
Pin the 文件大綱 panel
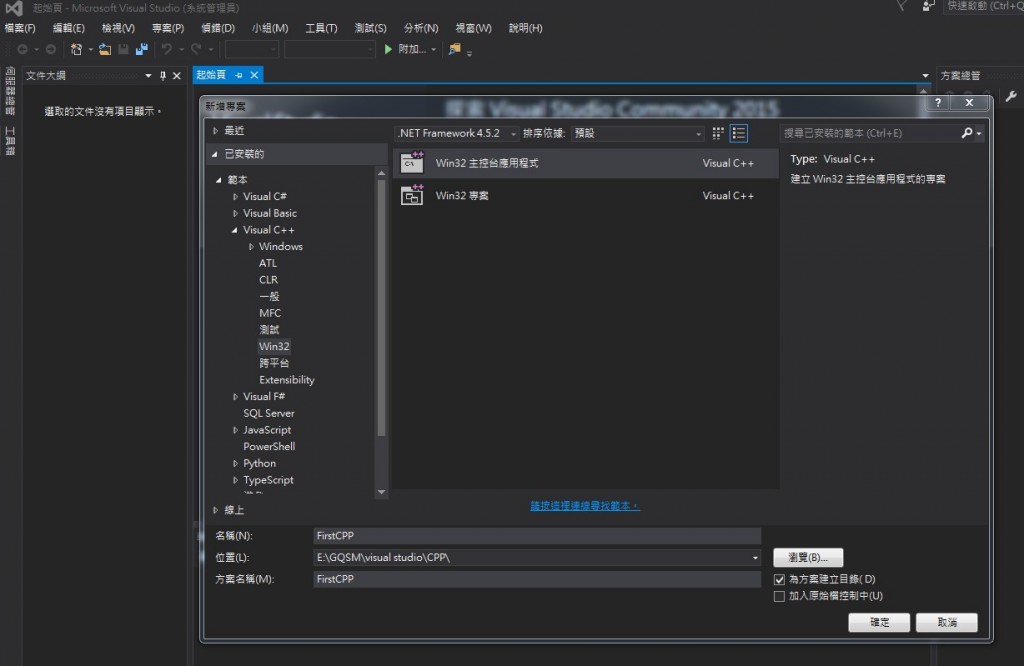[163, 76]
